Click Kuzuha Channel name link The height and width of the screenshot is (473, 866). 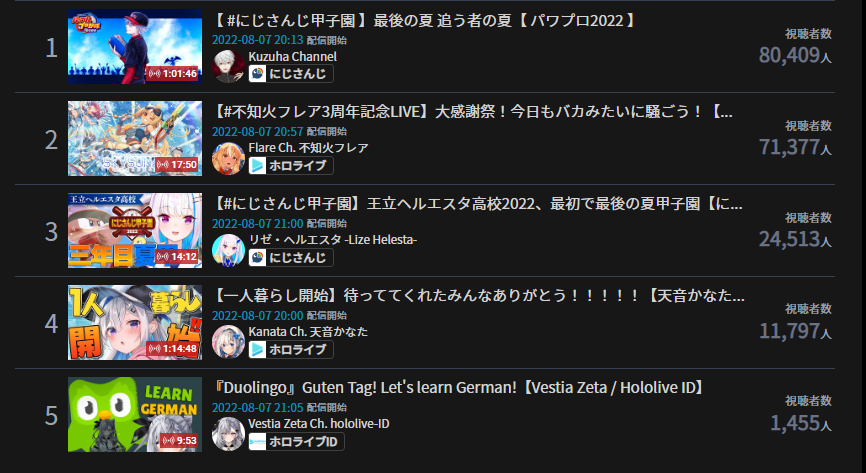point(292,56)
